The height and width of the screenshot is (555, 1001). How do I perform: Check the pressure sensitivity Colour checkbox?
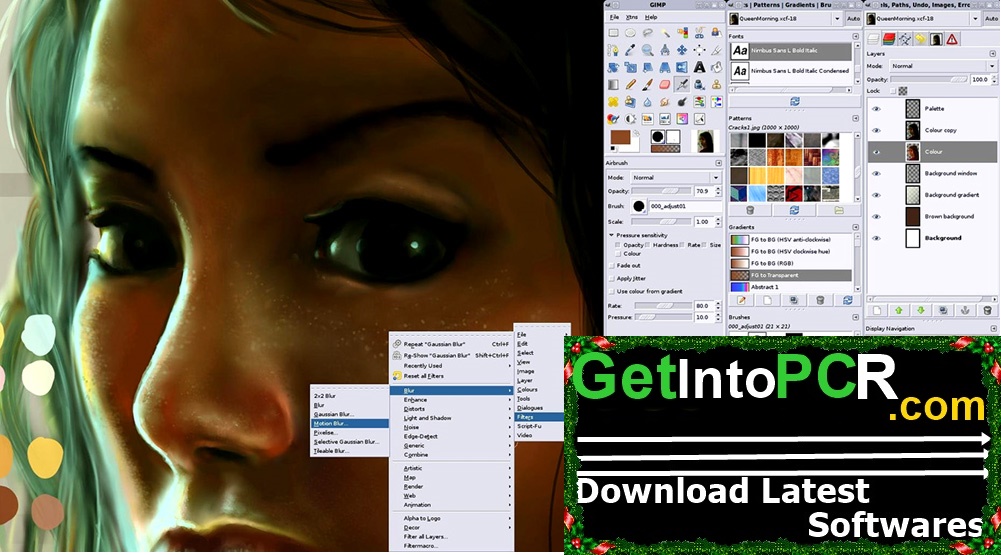[x=618, y=254]
